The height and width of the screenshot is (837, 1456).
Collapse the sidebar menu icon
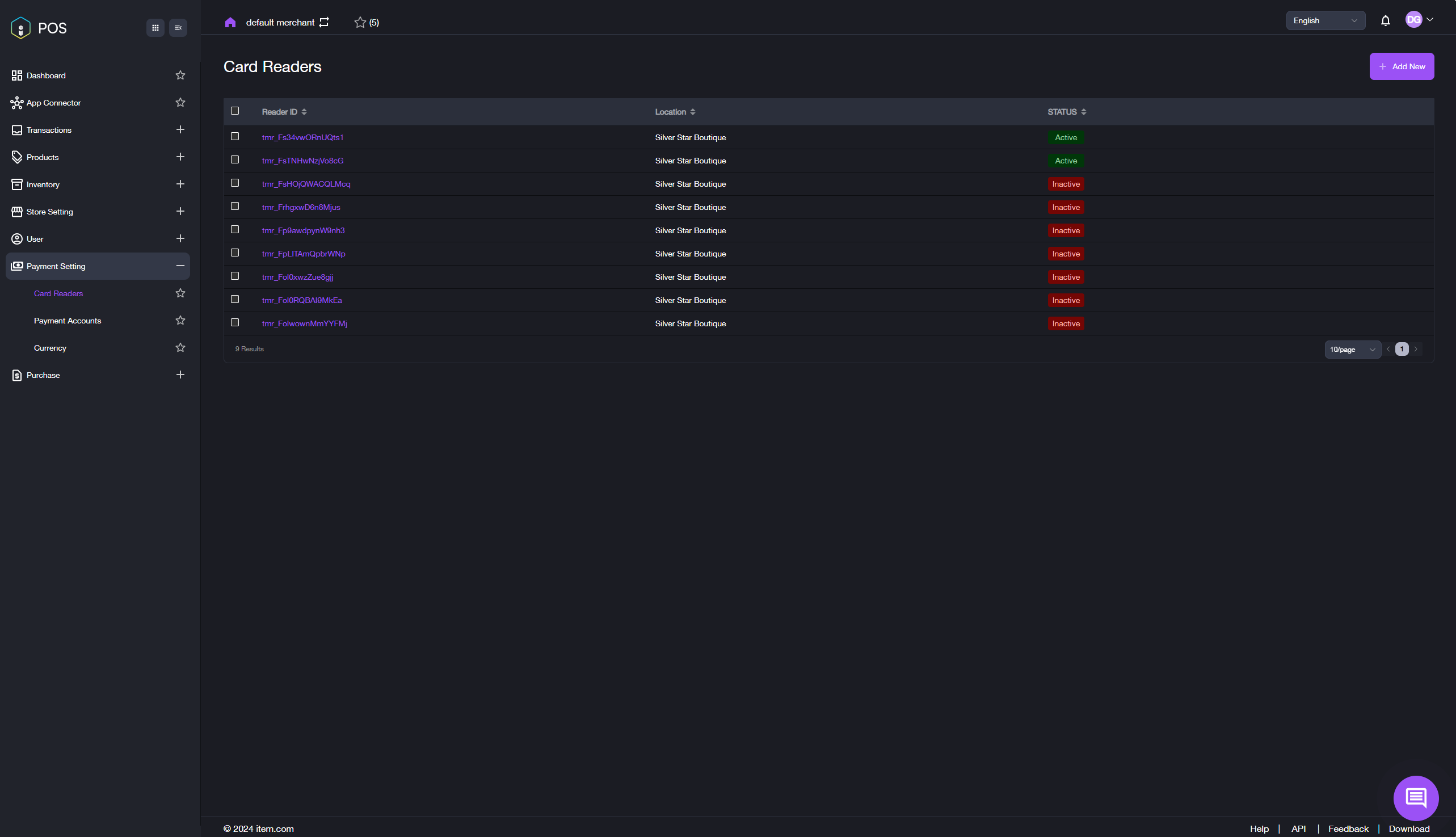point(178,28)
